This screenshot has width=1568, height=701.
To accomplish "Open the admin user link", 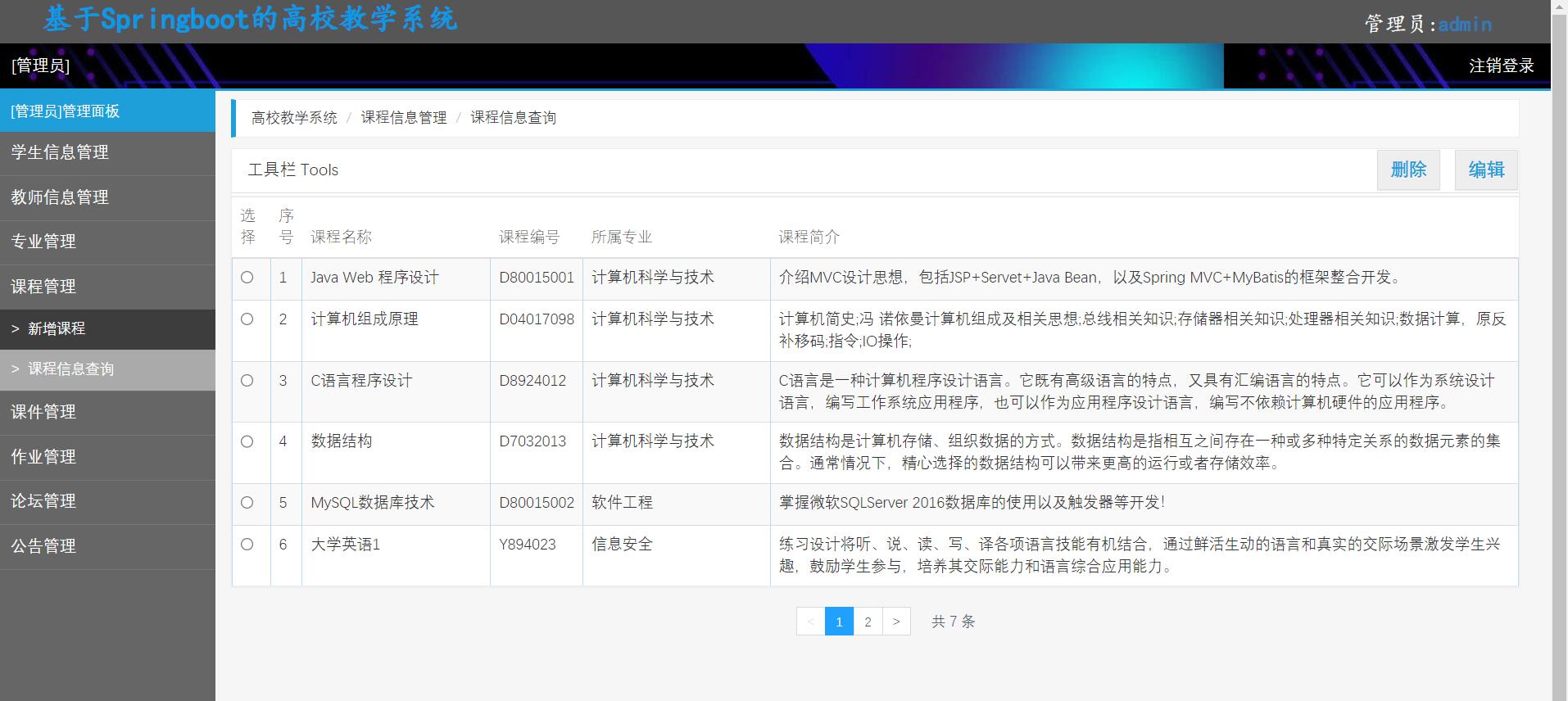I will coord(1465,25).
